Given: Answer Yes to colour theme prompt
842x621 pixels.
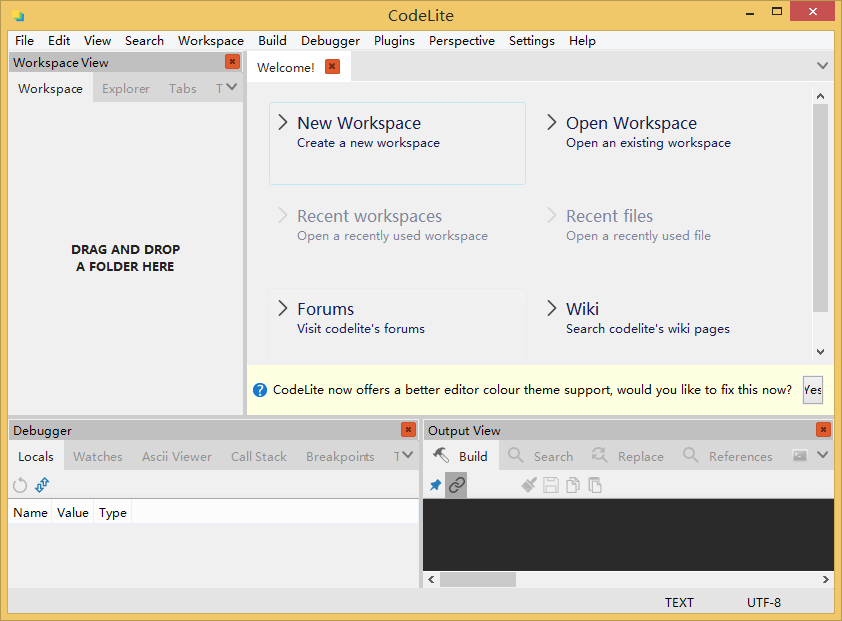Looking at the screenshot, I should (x=812, y=390).
